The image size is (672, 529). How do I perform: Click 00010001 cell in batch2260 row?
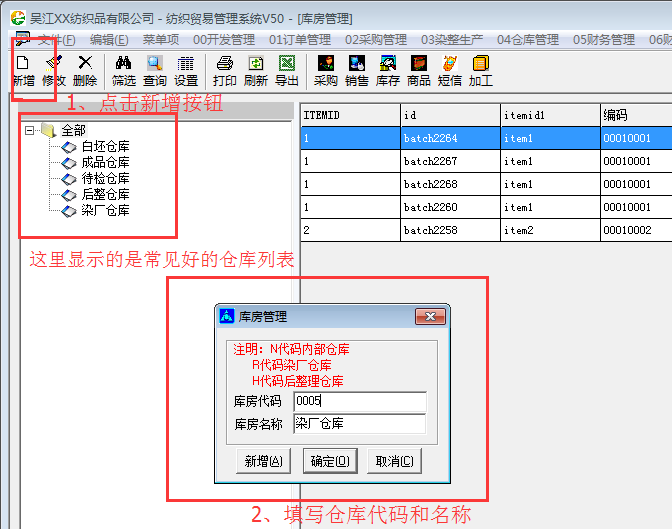click(x=636, y=207)
